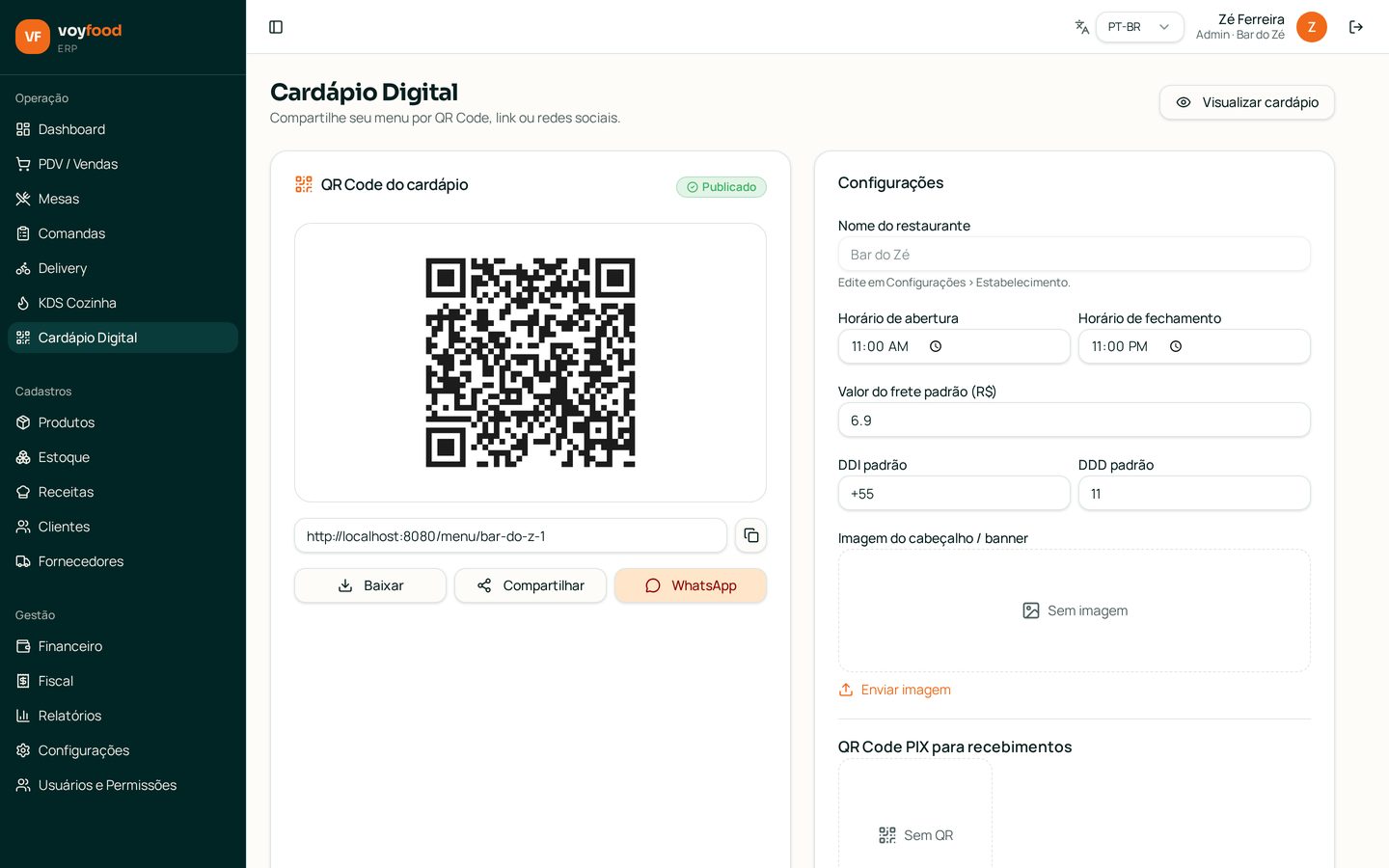
Task: Select Cardápio Digital menu item
Action: tap(123, 338)
